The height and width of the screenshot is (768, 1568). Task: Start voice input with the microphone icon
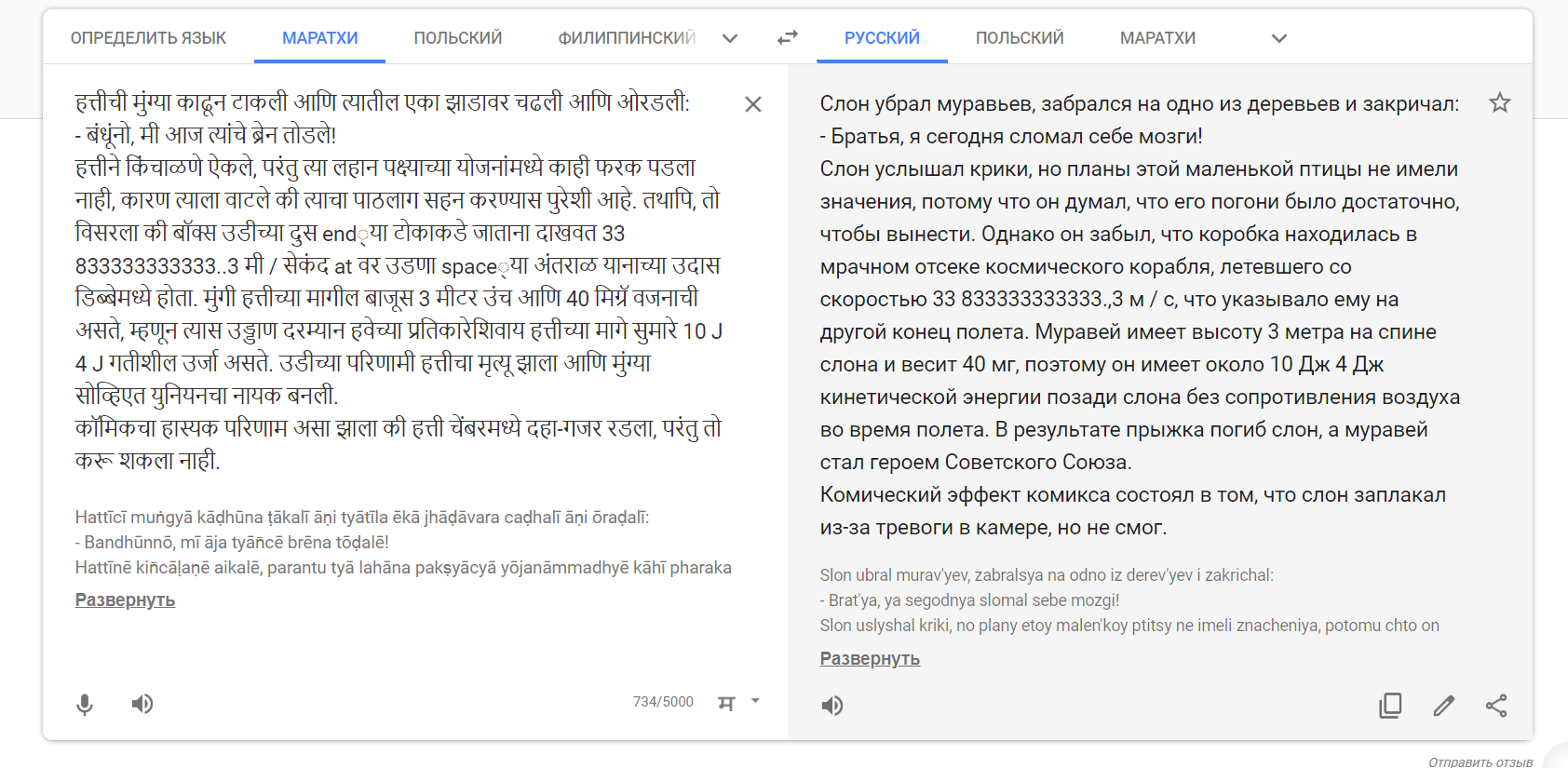[85, 705]
